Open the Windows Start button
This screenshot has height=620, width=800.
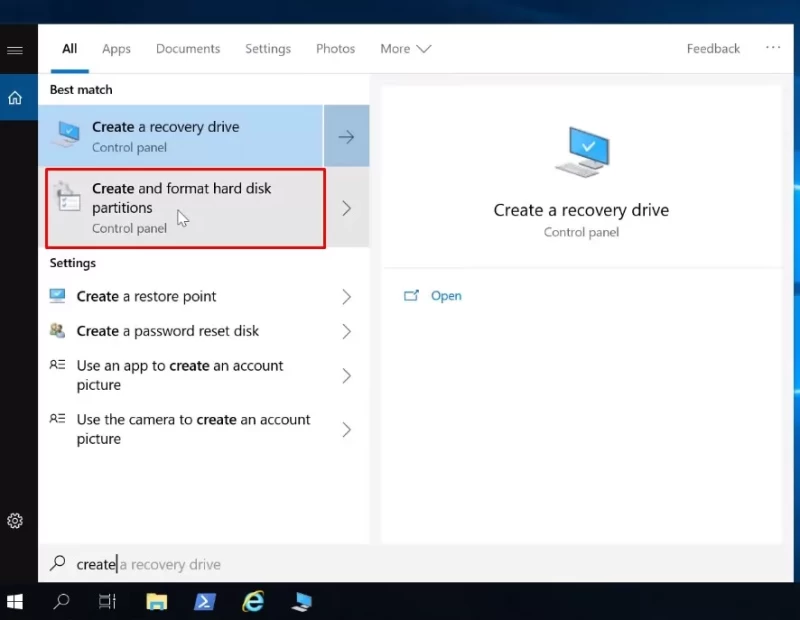coord(15,602)
